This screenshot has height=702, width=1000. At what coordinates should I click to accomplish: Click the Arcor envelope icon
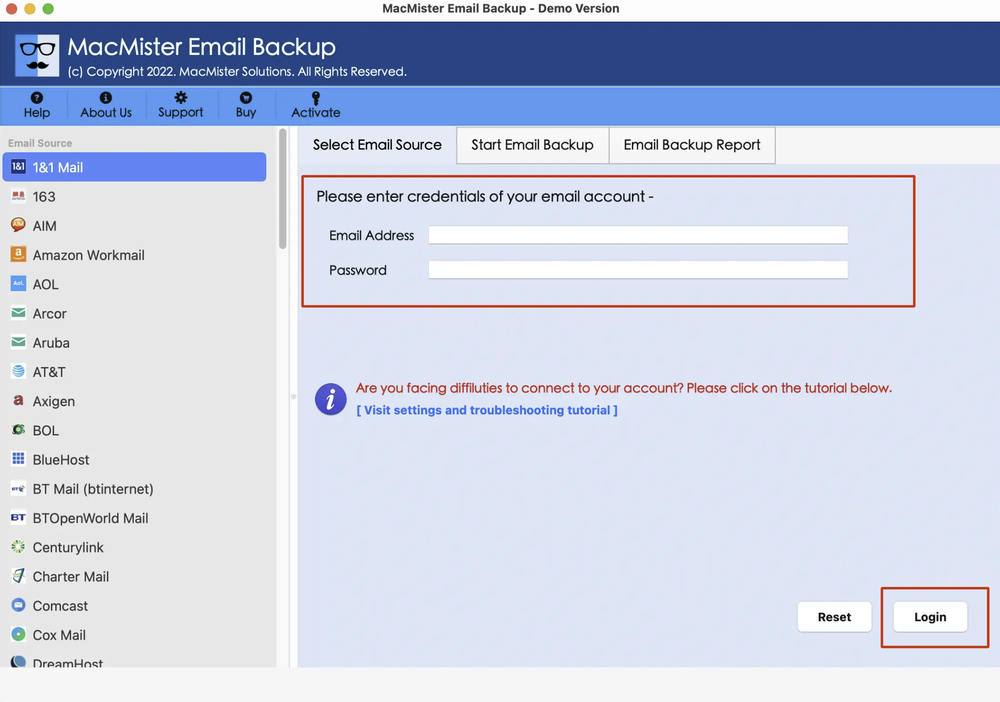18,313
